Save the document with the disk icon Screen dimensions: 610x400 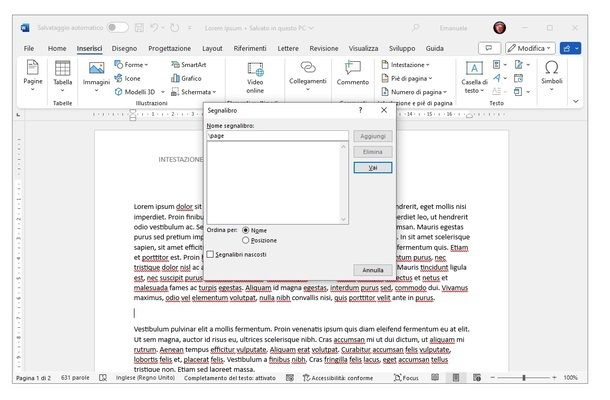point(139,28)
